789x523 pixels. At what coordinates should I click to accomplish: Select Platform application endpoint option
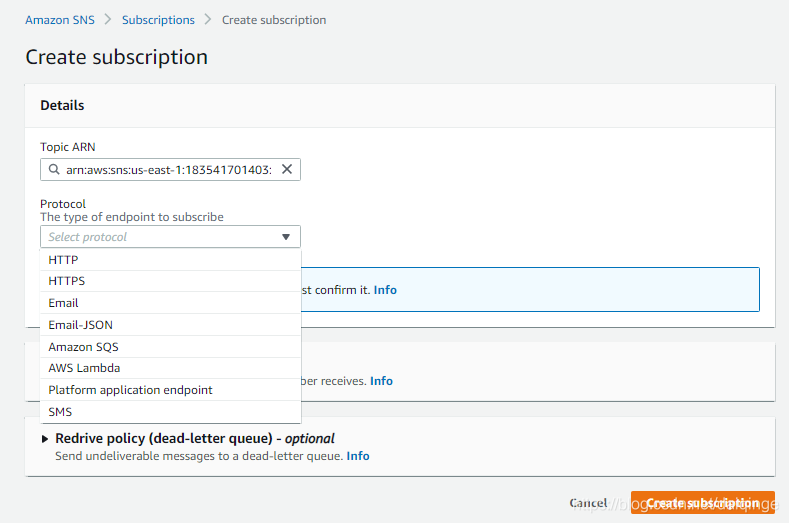point(170,390)
